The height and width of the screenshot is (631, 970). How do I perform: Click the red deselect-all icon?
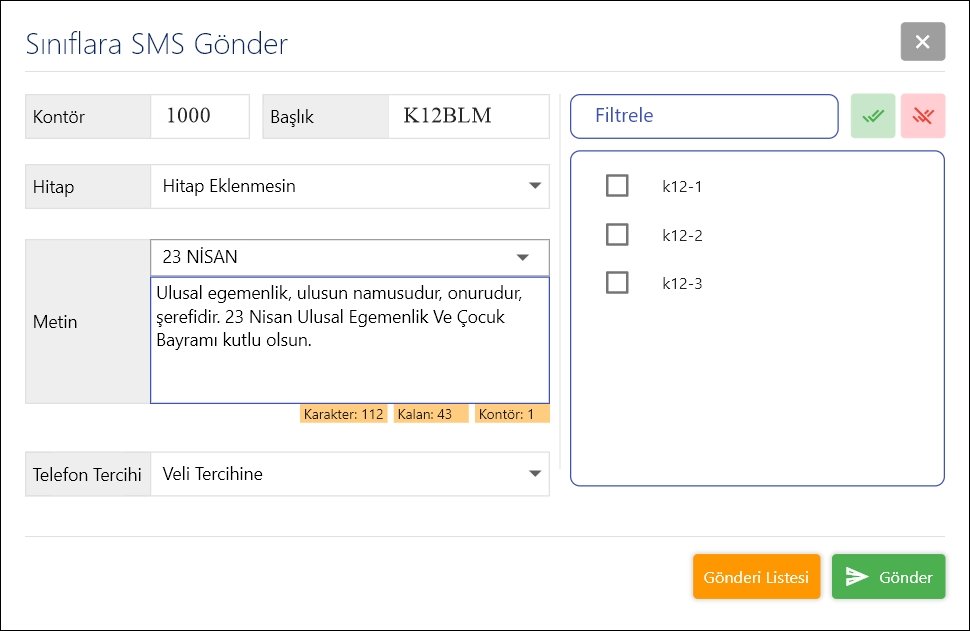coord(922,116)
